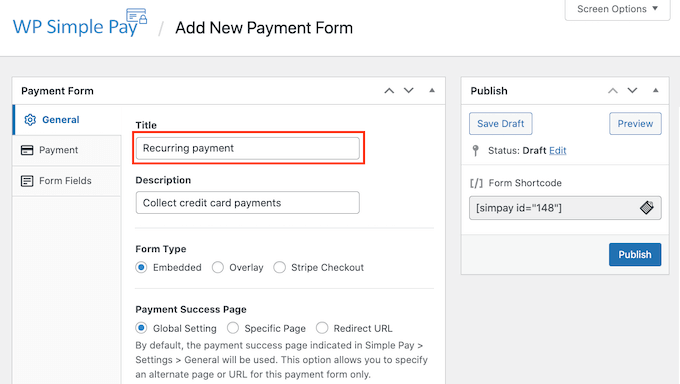Switch to the Payment tab
The width and height of the screenshot is (680, 384).
(x=67, y=150)
